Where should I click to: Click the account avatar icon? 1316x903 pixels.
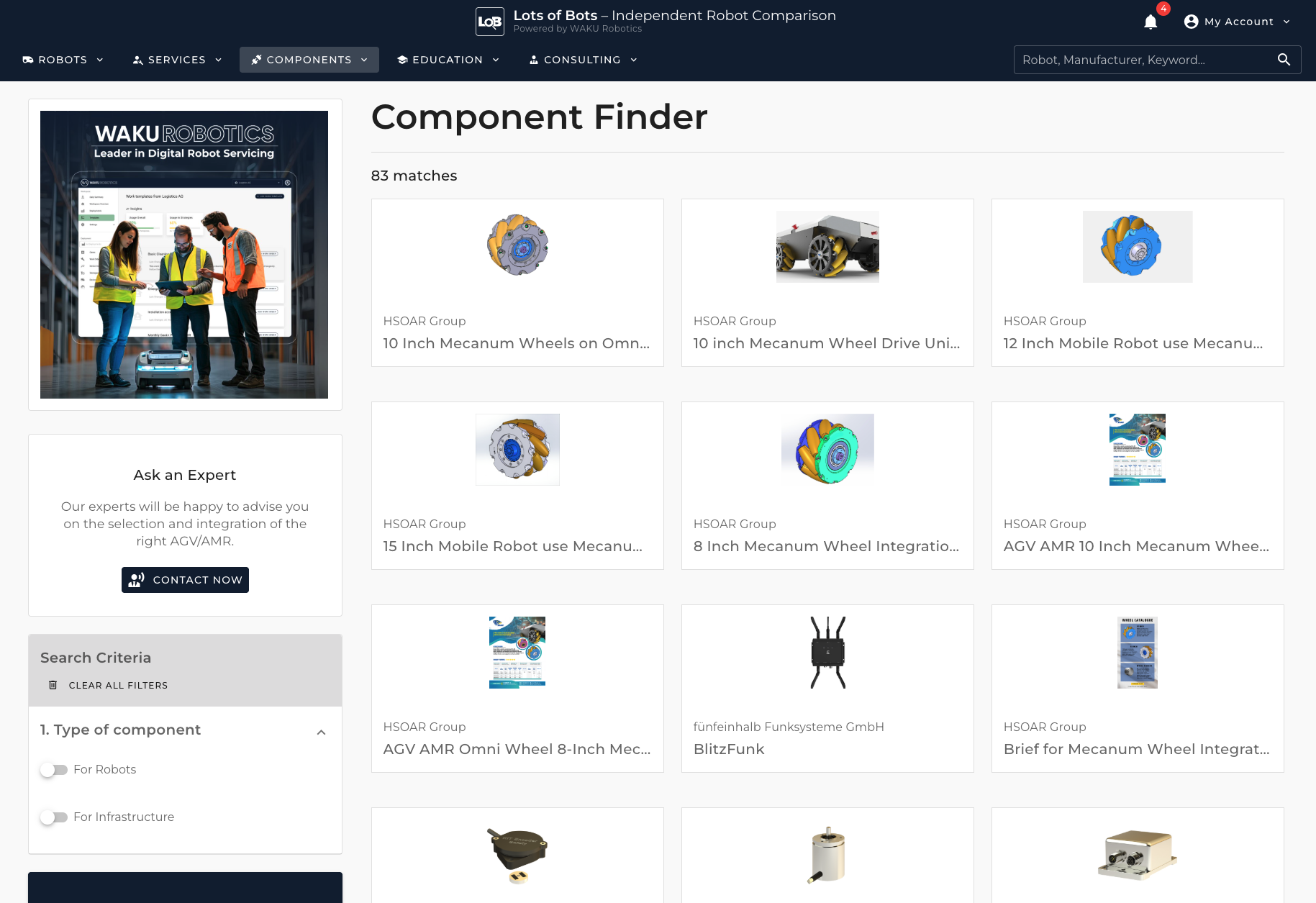tap(1191, 22)
